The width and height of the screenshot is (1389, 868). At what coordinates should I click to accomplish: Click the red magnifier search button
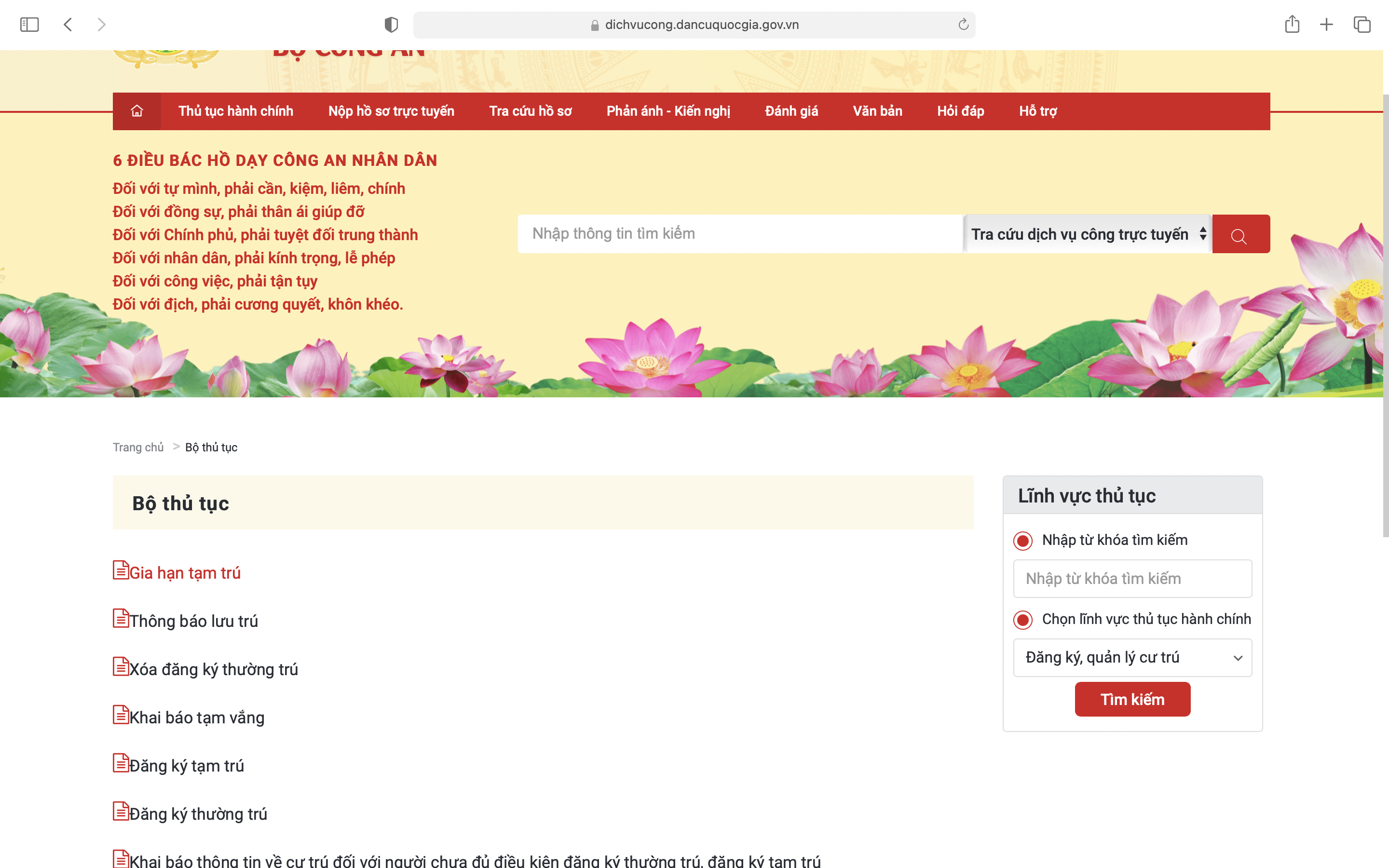click(1240, 234)
